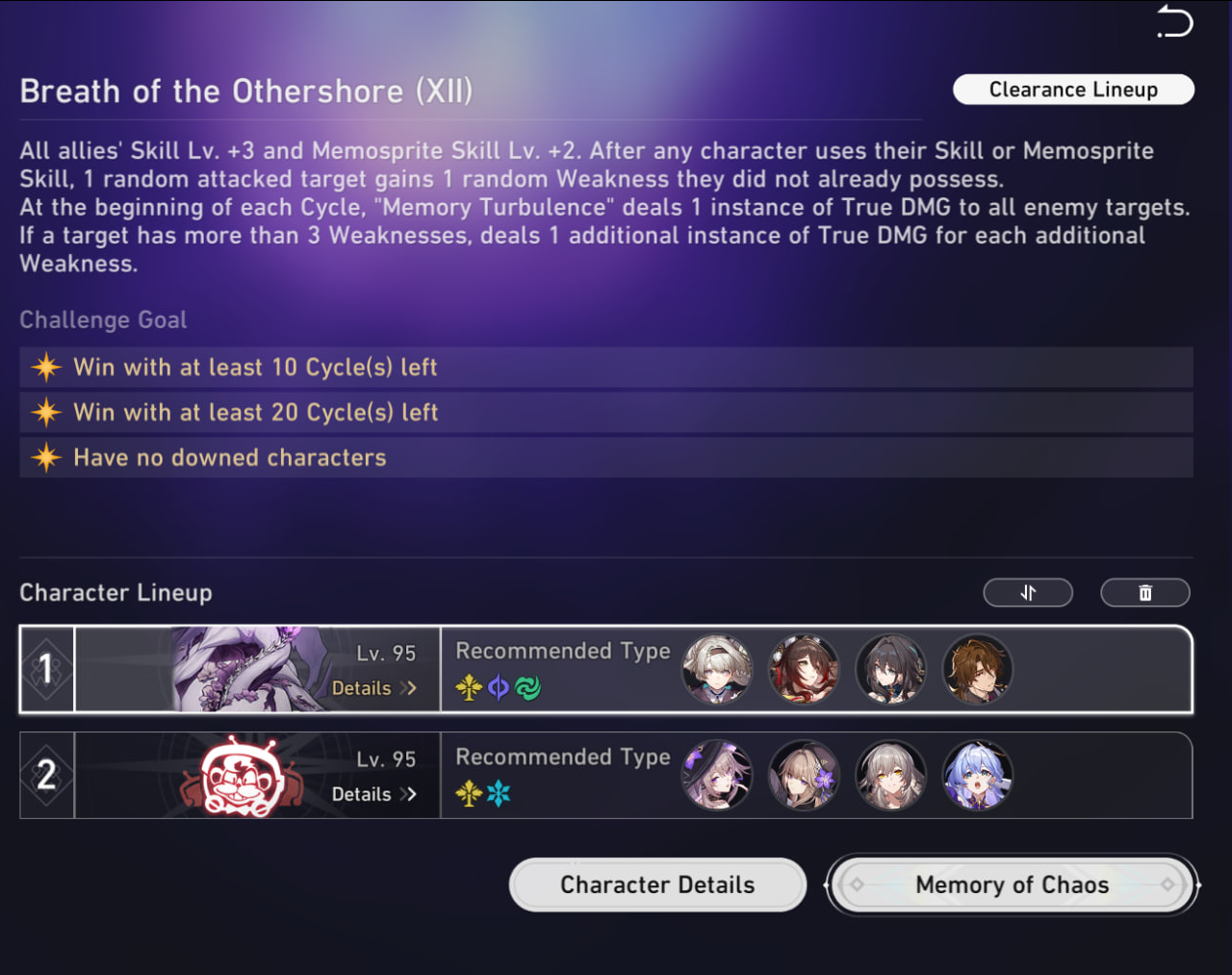This screenshot has height=975, width=1232.
Task: Click the swap lineup order icon button
Action: (x=1028, y=593)
